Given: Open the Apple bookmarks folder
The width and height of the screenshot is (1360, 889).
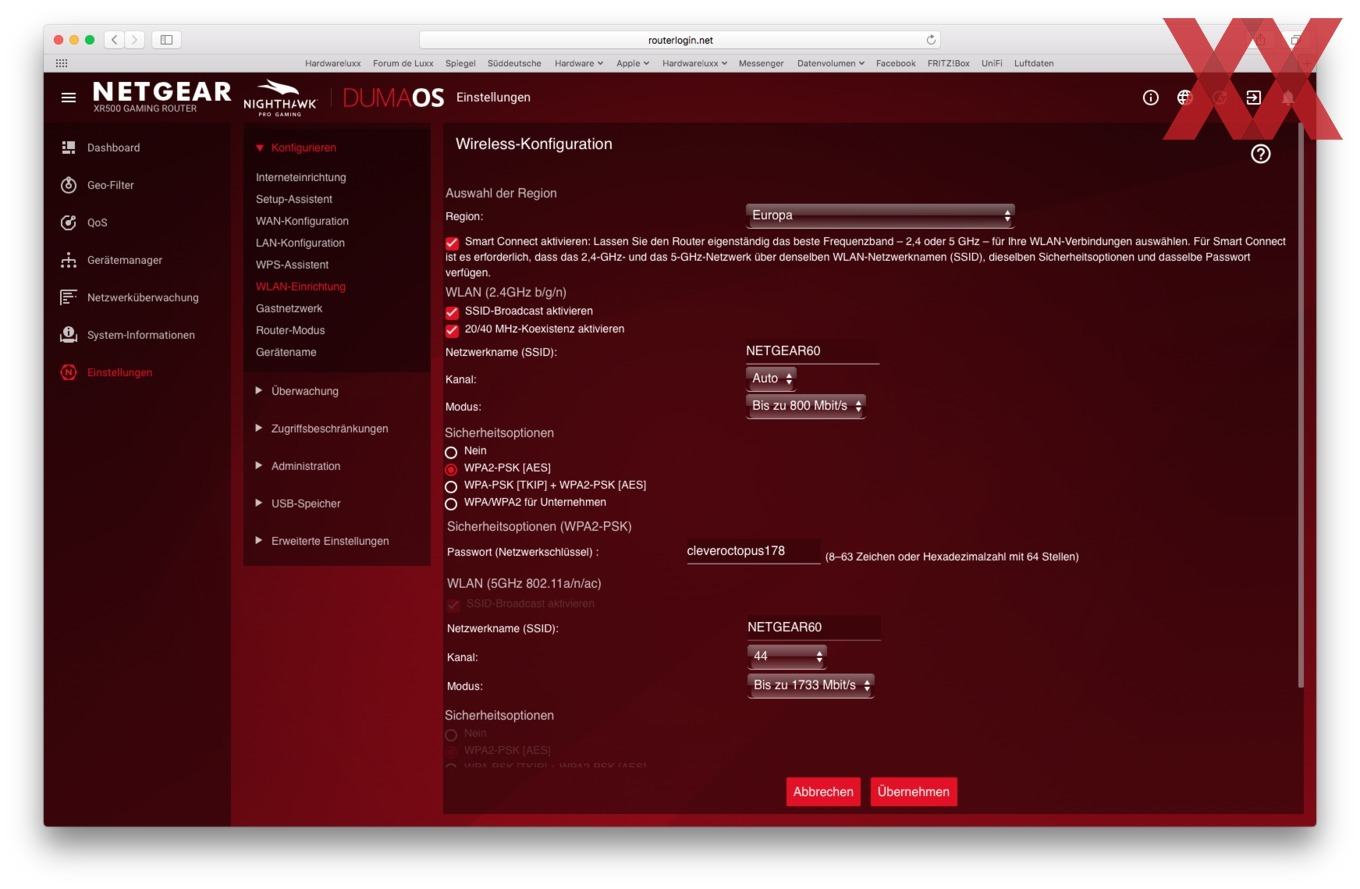Looking at the screenshot, I should (x=632, y=63).
